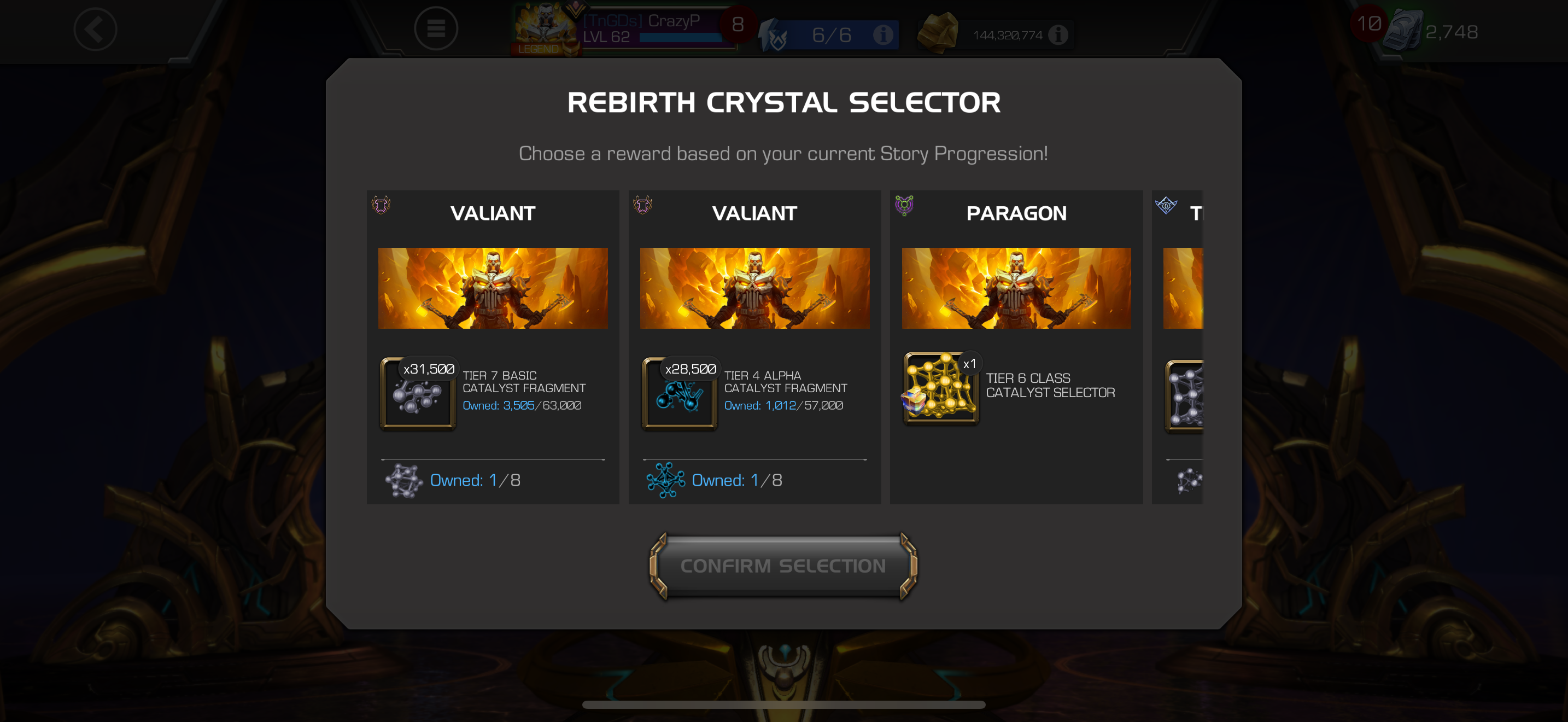
Task: Choose the Paragon reward card header
Action: pyautogui.click(x=1016, y=213)
